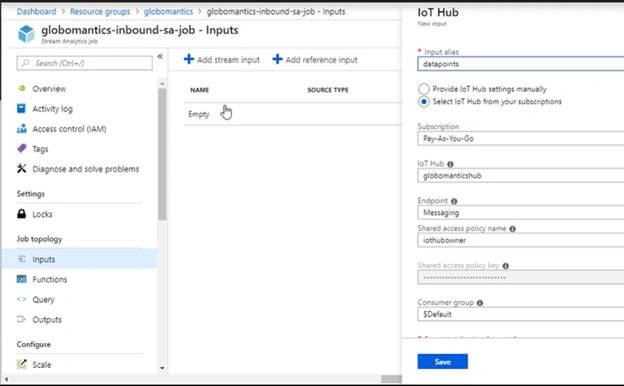Go to globomantics breadcrumb link
This screenshot has width=624, height=386.
(168, 12)
